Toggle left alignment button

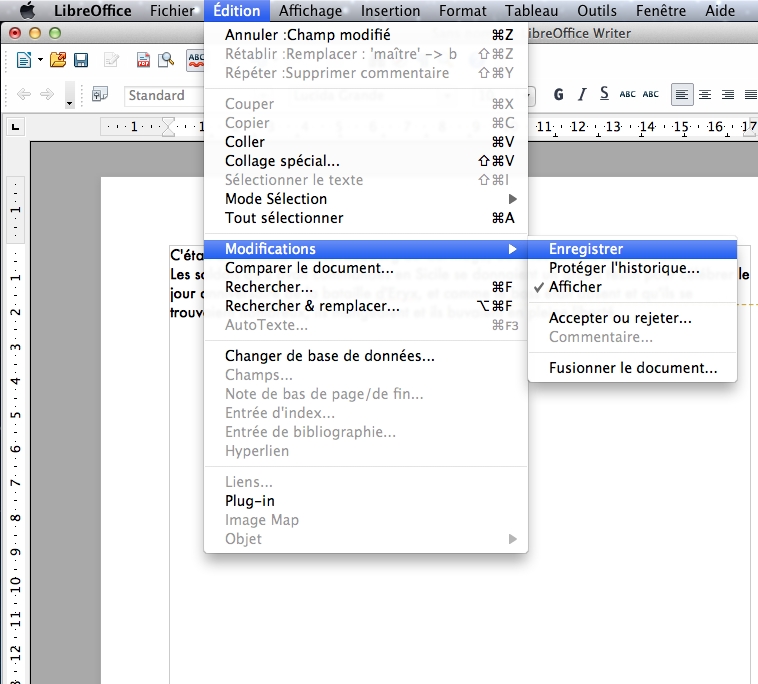point(682,95)
